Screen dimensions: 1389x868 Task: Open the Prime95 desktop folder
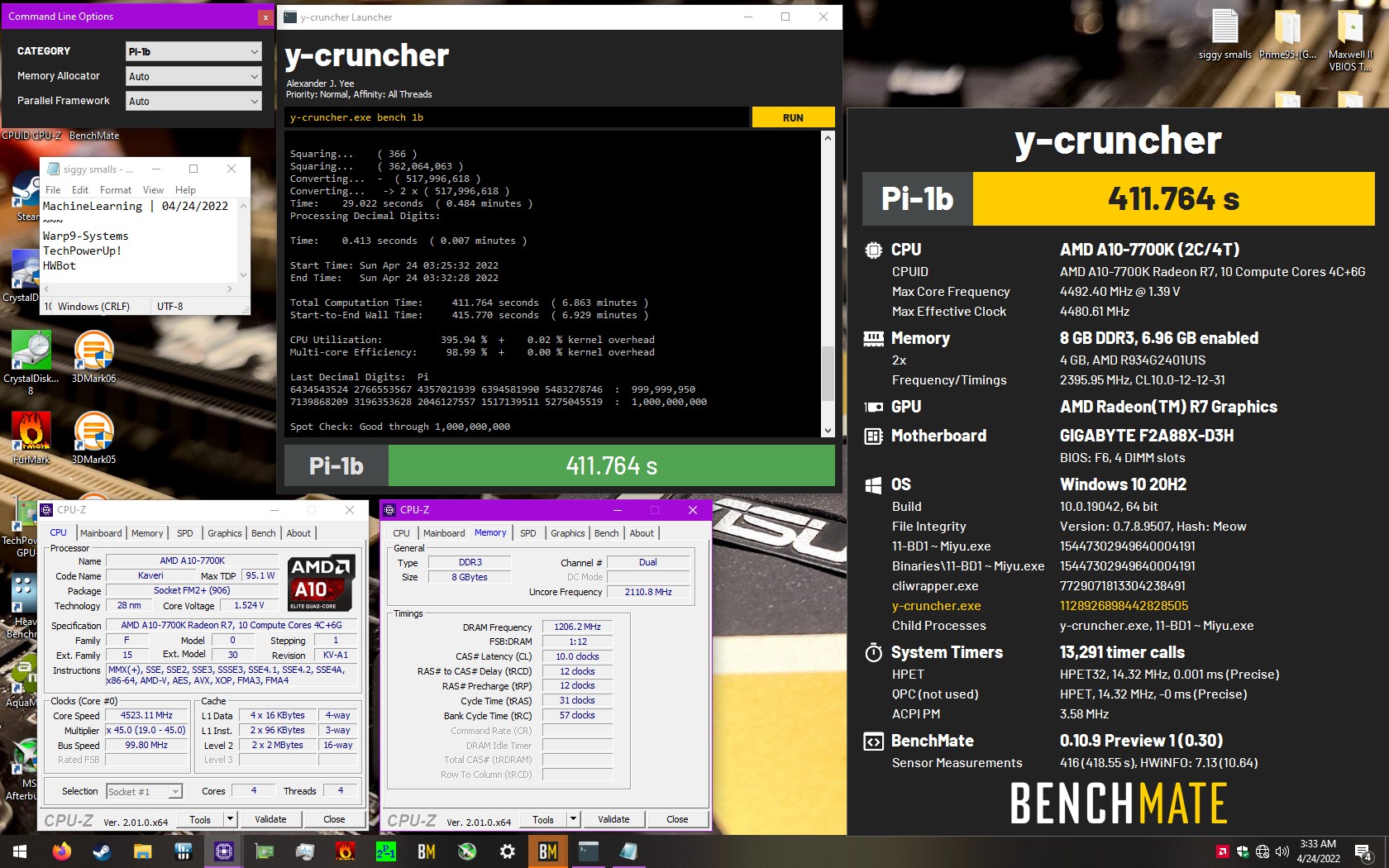coord(1287,35)
